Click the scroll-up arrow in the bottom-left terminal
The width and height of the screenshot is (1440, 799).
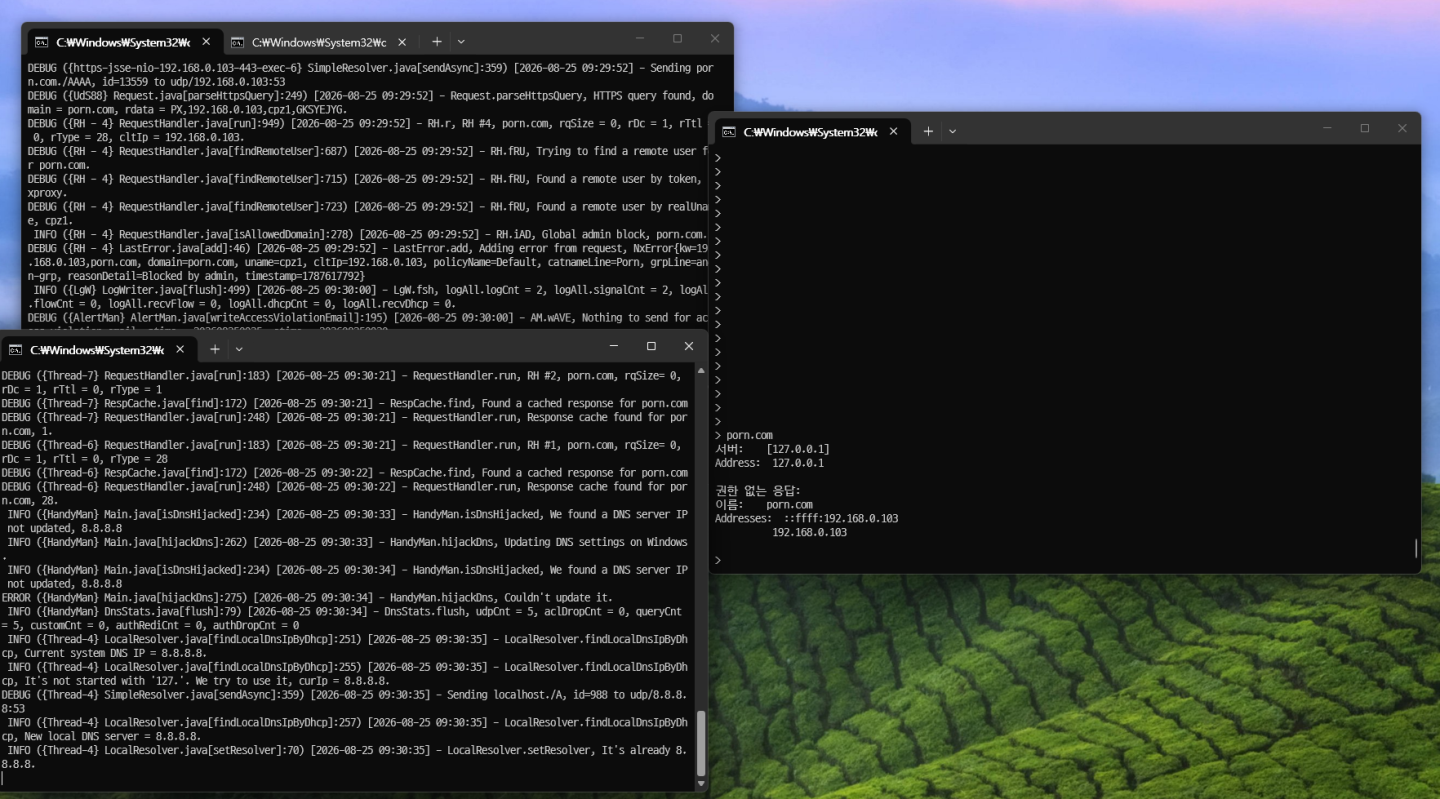pos(700,370)
